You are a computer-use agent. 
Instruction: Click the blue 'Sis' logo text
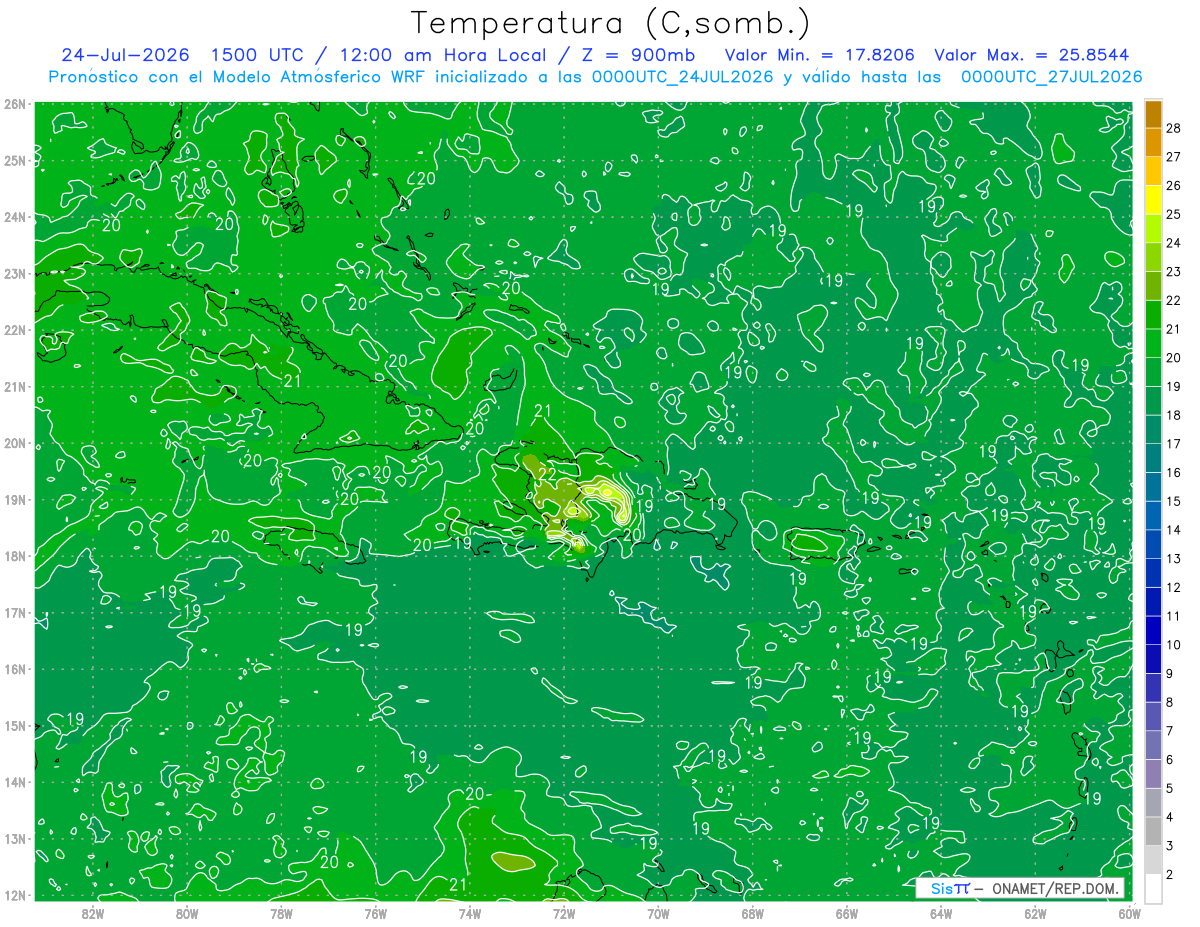coord(942,888)
